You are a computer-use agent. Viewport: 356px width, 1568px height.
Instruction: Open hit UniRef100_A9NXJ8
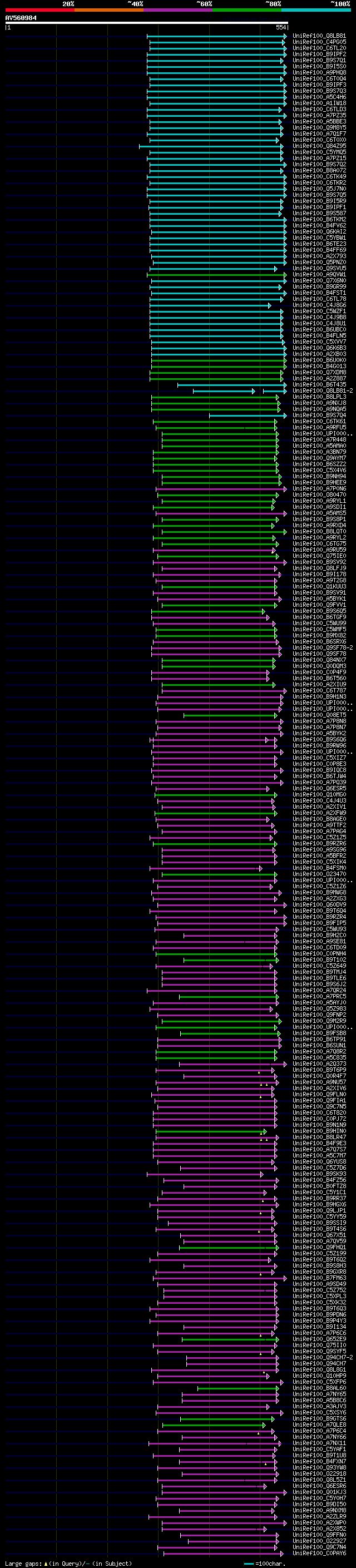tap(319, 403)
